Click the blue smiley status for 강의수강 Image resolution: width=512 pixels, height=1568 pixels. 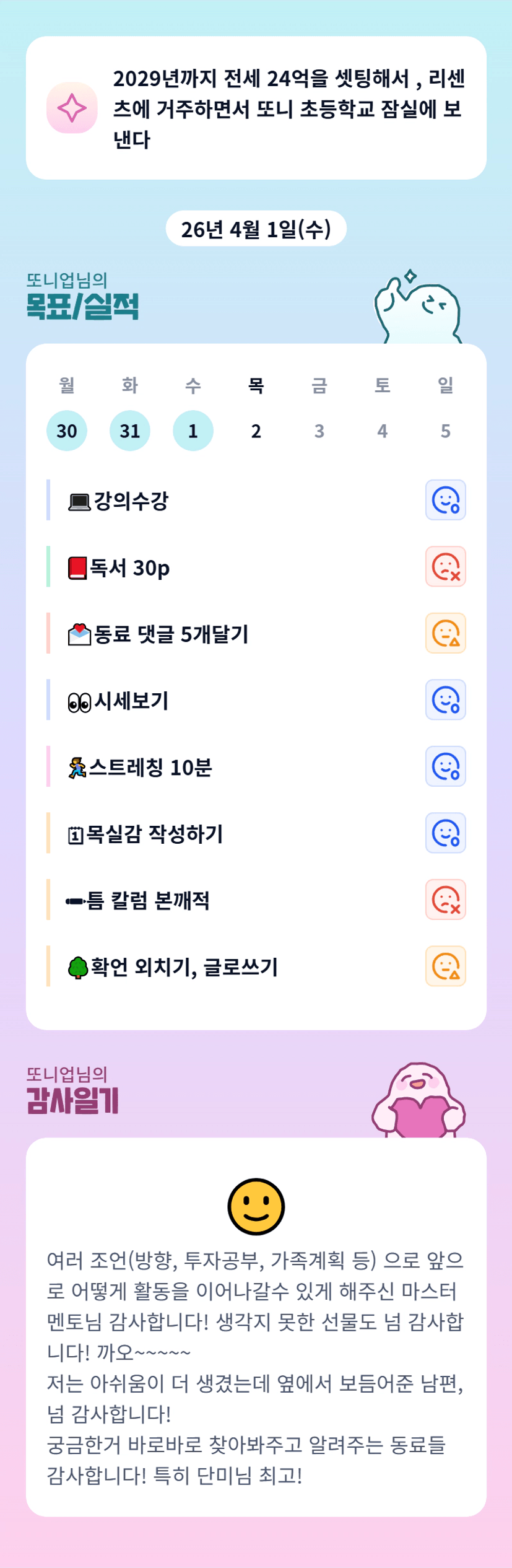coord(445,500)
